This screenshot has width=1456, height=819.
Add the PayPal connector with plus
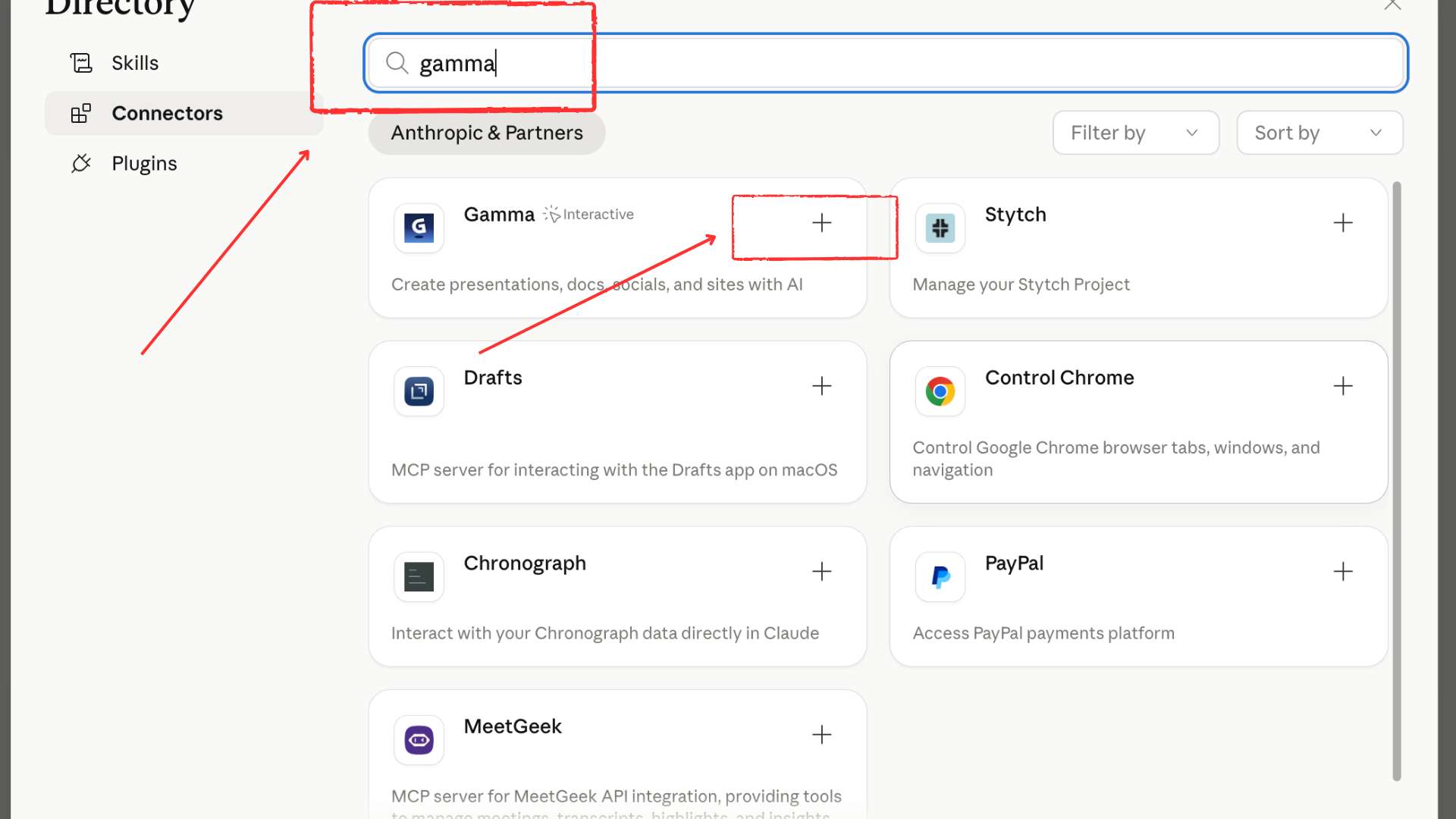[1342, 572]
